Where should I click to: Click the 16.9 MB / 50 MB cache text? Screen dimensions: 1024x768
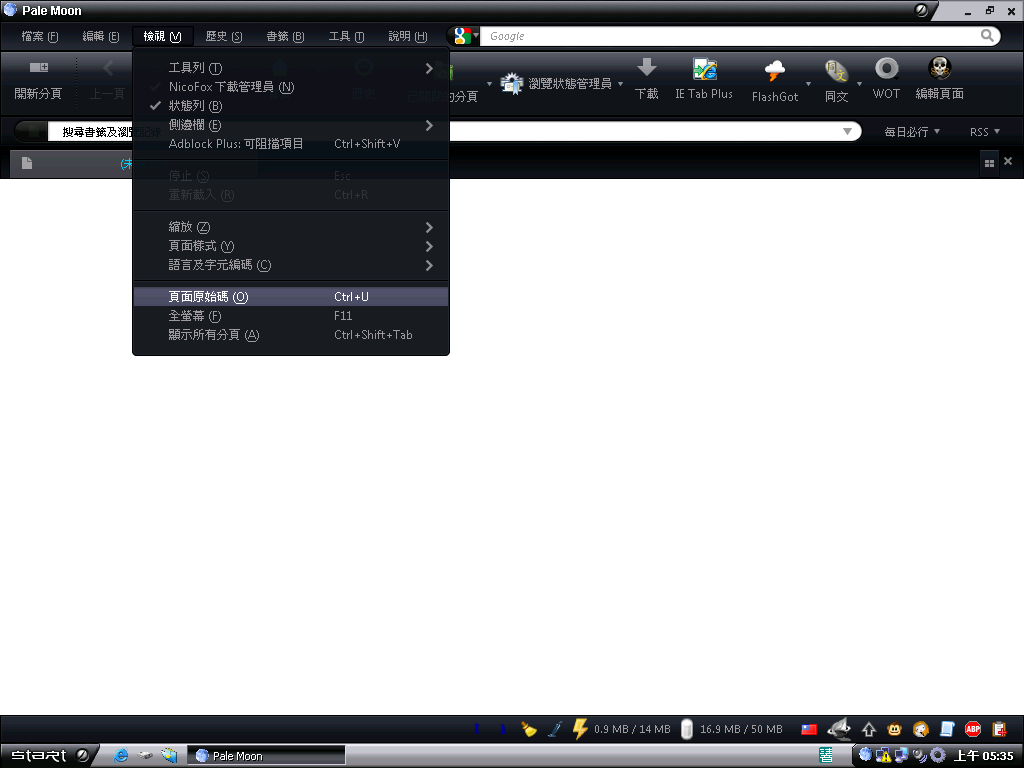741,729
